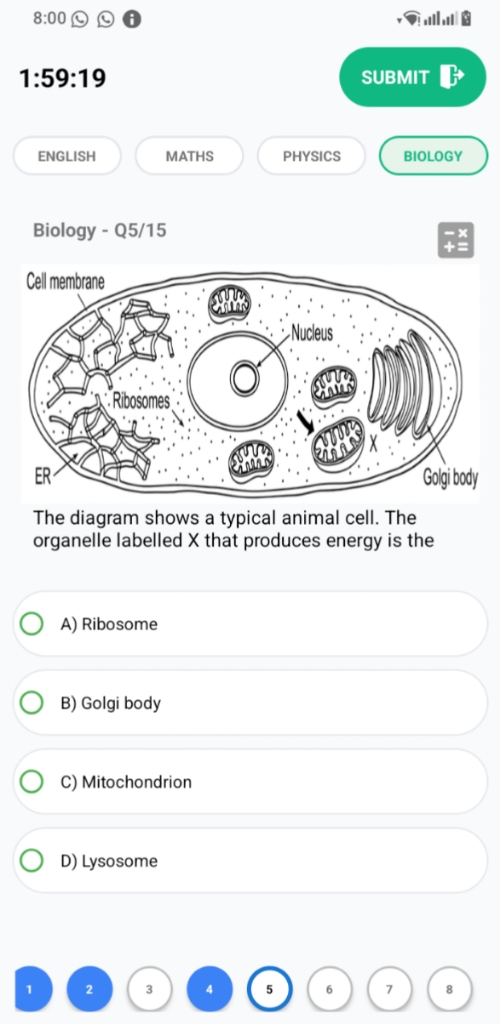Go to question 3 in navigator

click(149, 989)
